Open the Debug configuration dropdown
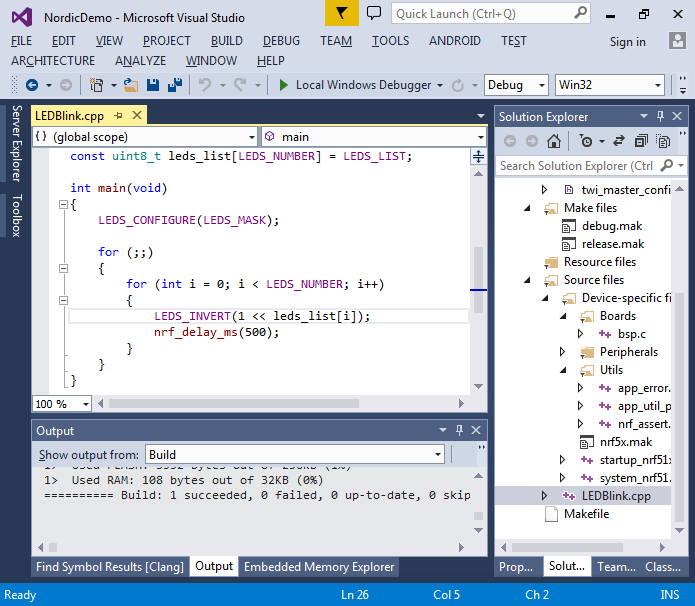Viewport: 695px width, 606px height. (x=541, y=85)
